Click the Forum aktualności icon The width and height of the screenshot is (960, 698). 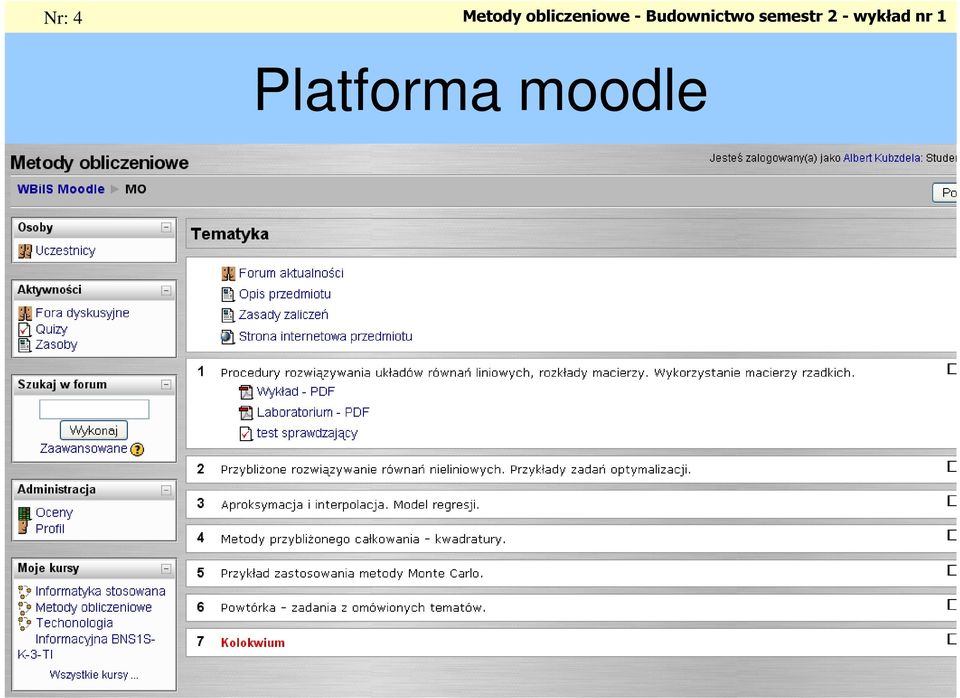click(x=228, y=274)
